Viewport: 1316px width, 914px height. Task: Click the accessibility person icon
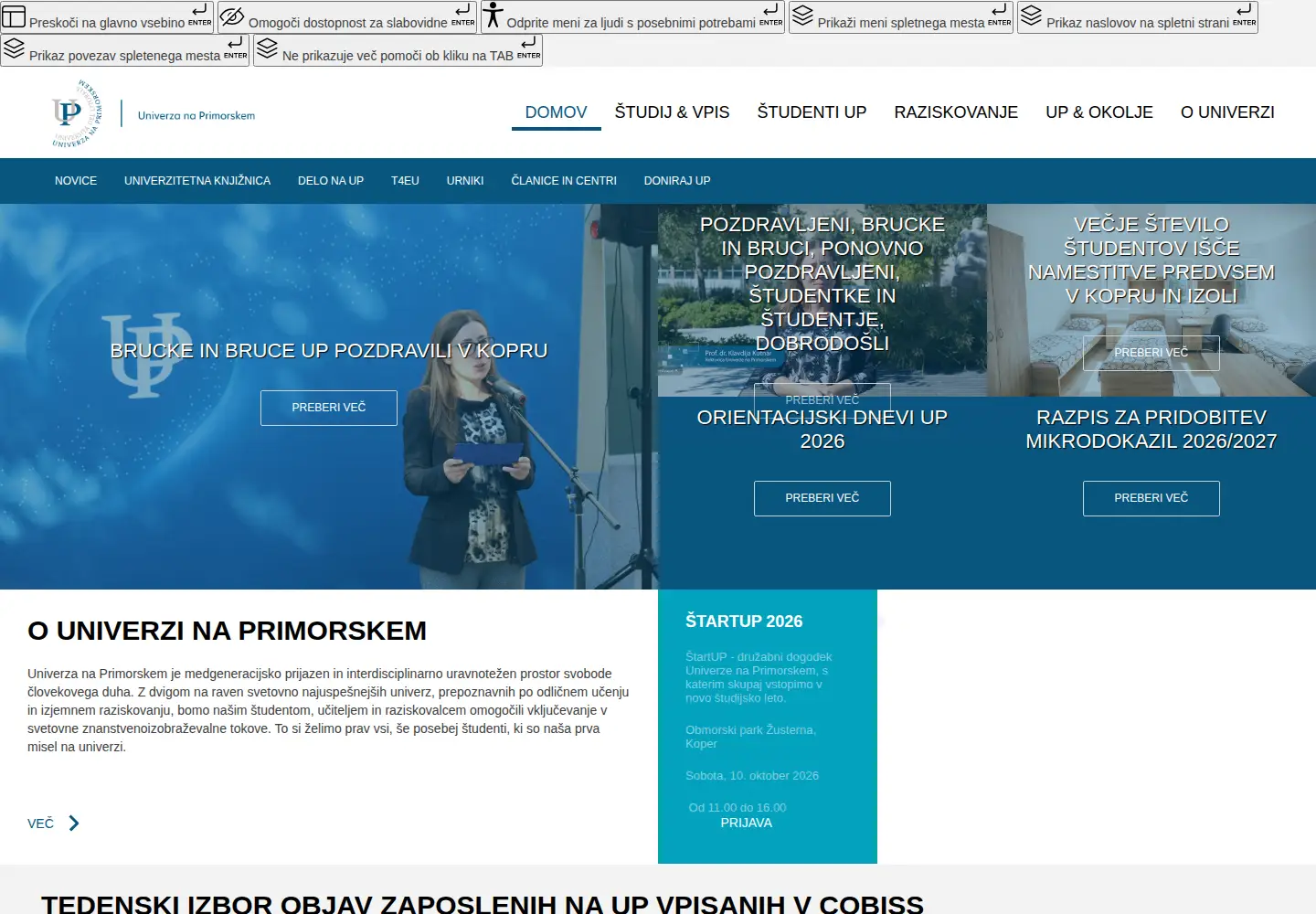[x=493, y=15]
